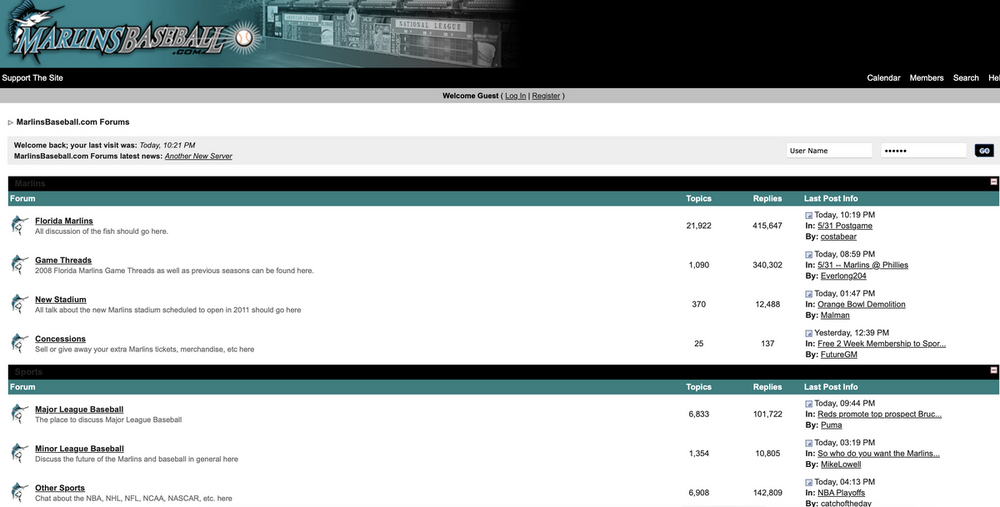1000x507 pixels.
Task: Click last-post icon next to Today, 10:19 PM
Action: click(809, 216)
